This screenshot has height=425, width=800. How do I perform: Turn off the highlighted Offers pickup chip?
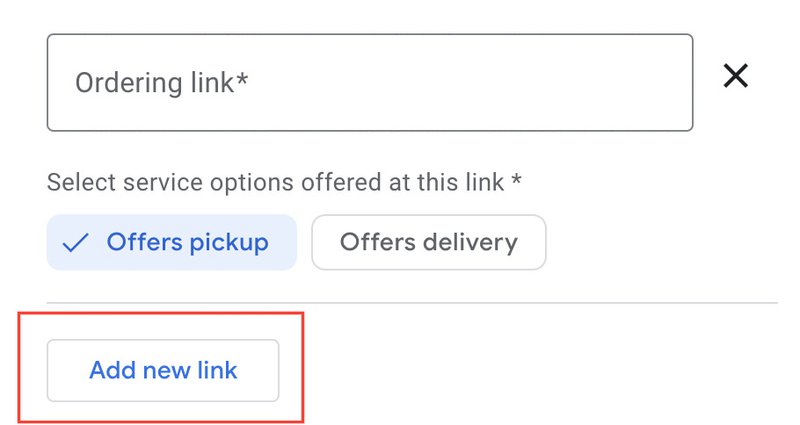172,243
